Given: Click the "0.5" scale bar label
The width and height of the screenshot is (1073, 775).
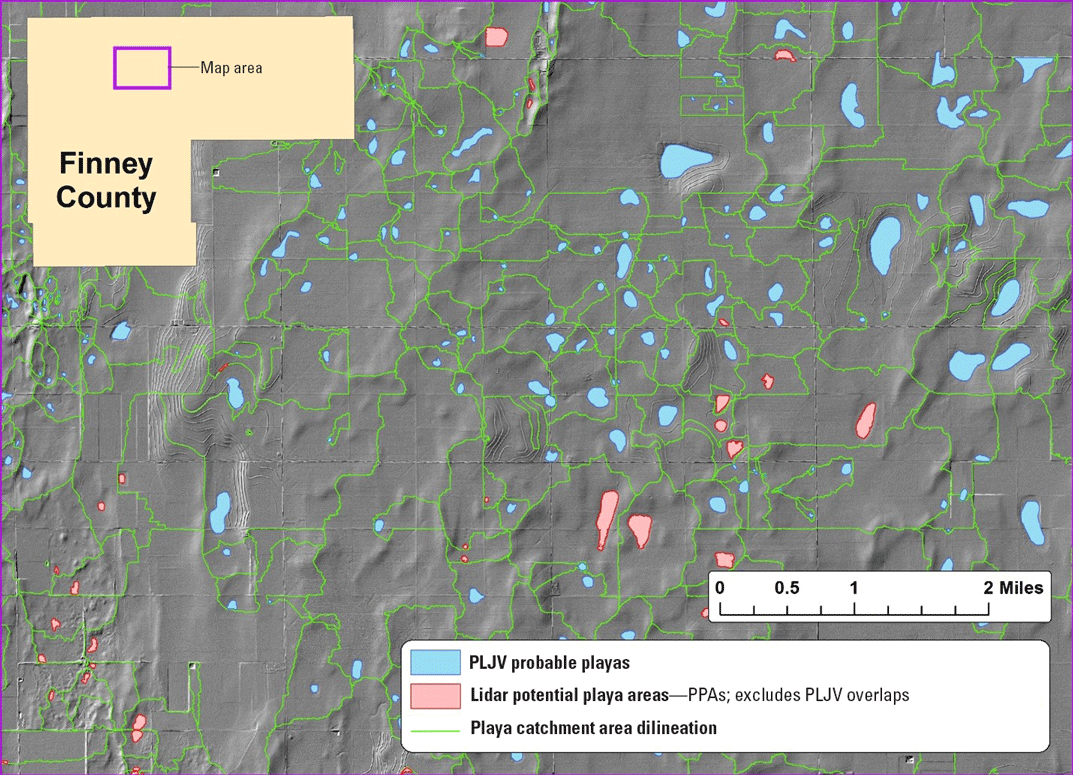Looking at the screenshot, I should [787, 587].
